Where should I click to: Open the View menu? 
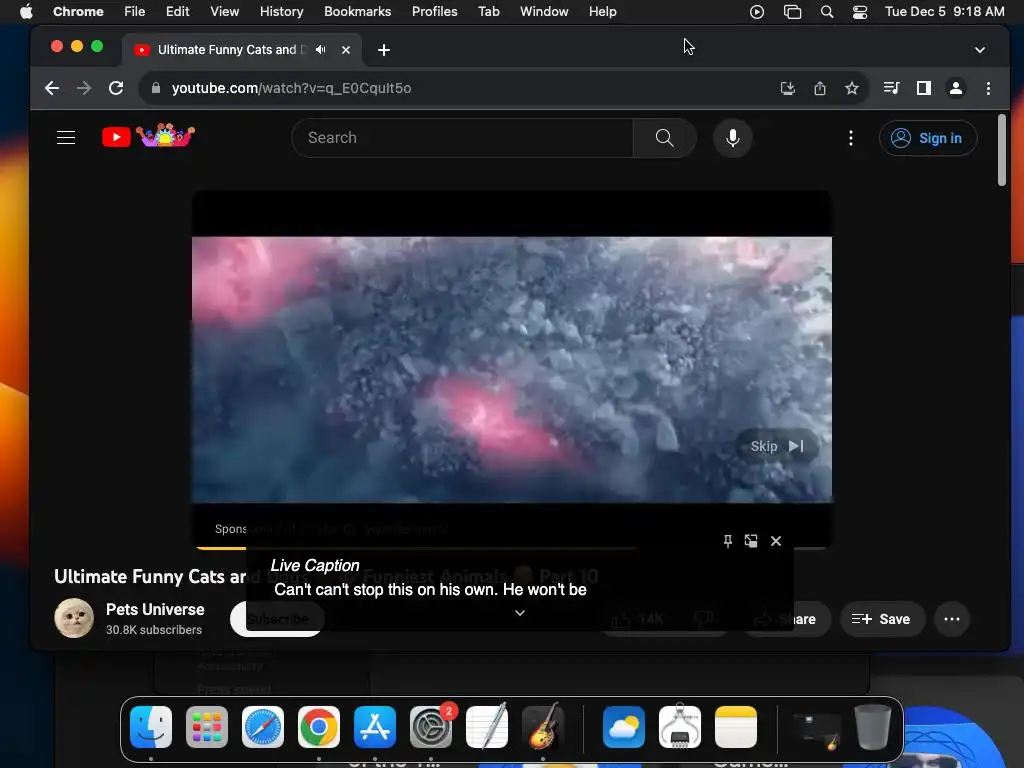pyautogui.click(x=225, y=12)
